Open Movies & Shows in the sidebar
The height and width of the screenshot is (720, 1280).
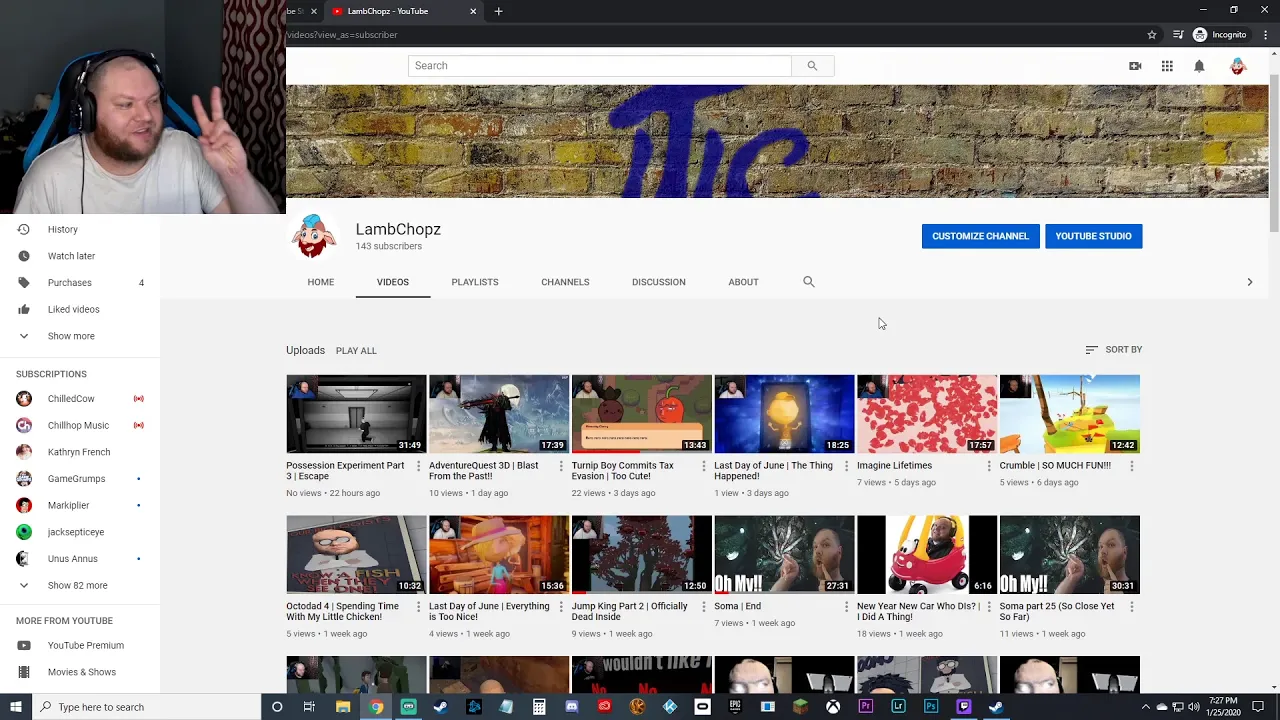pyautogui.click(x=80, y=672)
